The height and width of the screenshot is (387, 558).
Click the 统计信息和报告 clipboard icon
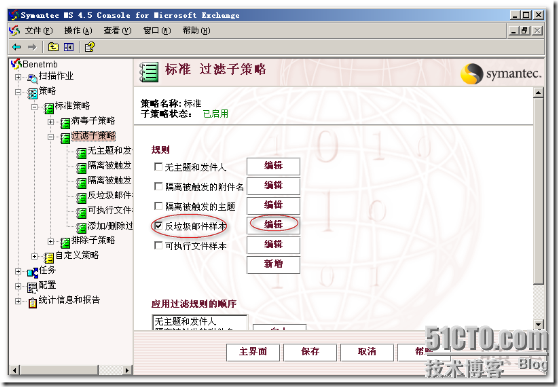point(32,303)
